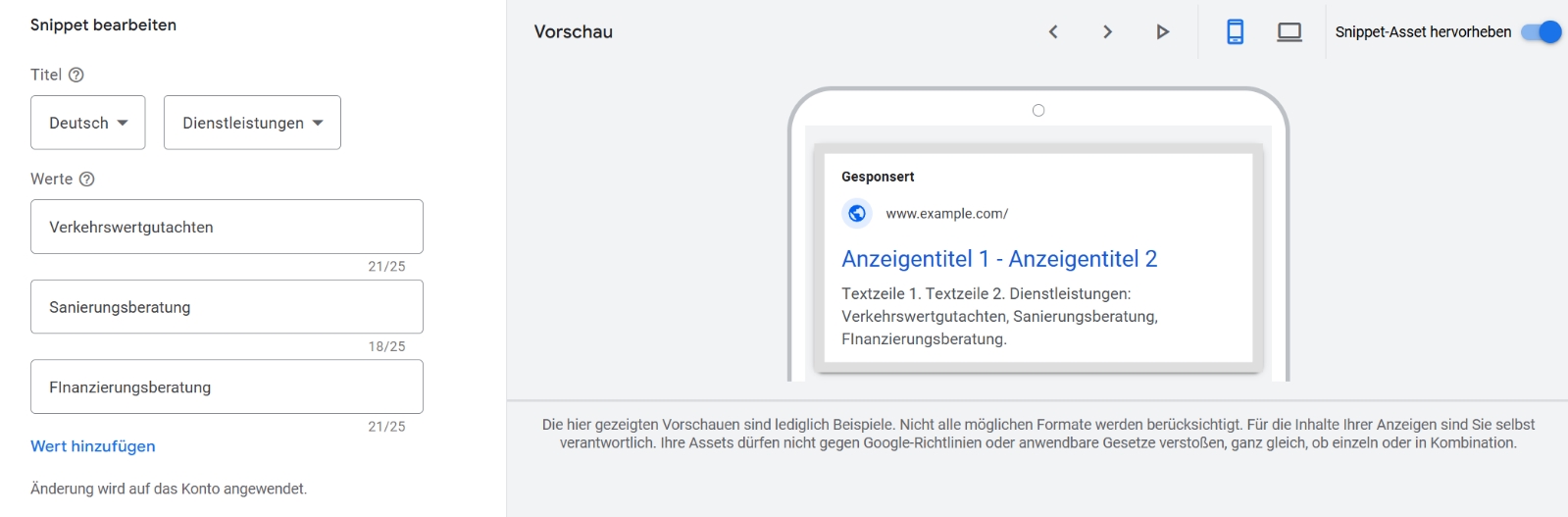1568x517 pixels.
Task: Click the ad description text in preview
Action: (999, 316)
